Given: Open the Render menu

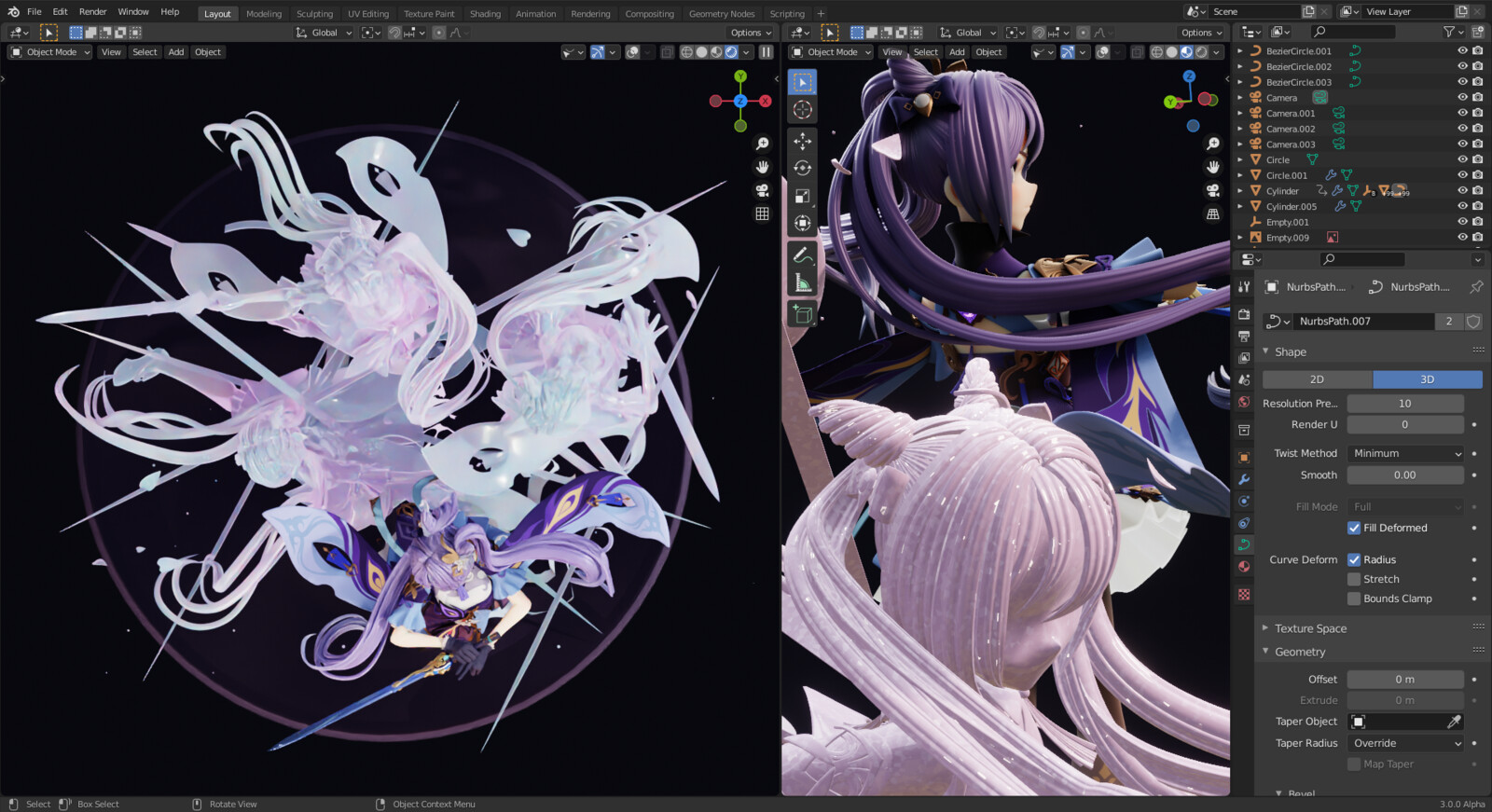Looking at the screenshot, I should pyautogui.click(x=92, y=12).
